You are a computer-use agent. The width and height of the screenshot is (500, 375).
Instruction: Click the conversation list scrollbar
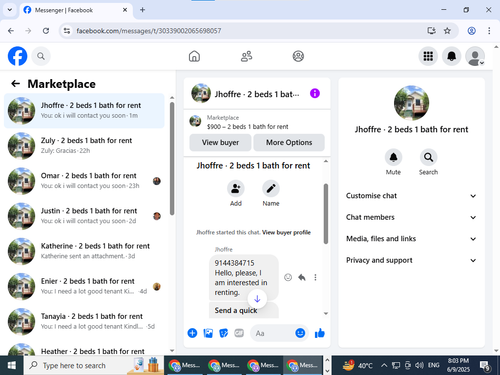coord(172,158)
